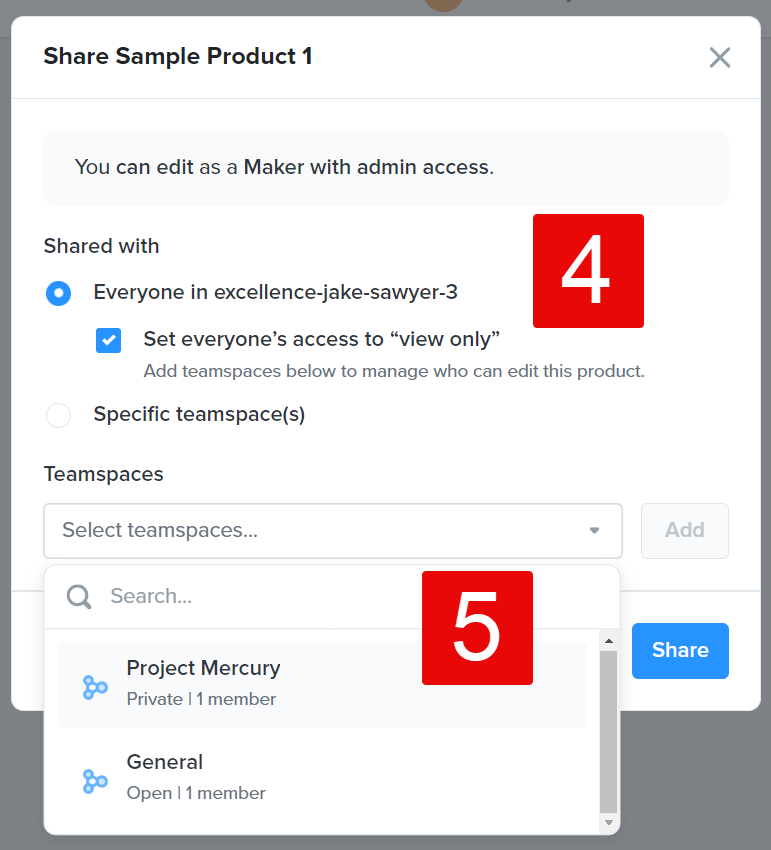Choose General from the teamspace list
The width and height of the screenshot is (771, 850).
click(x=164, y=762)
